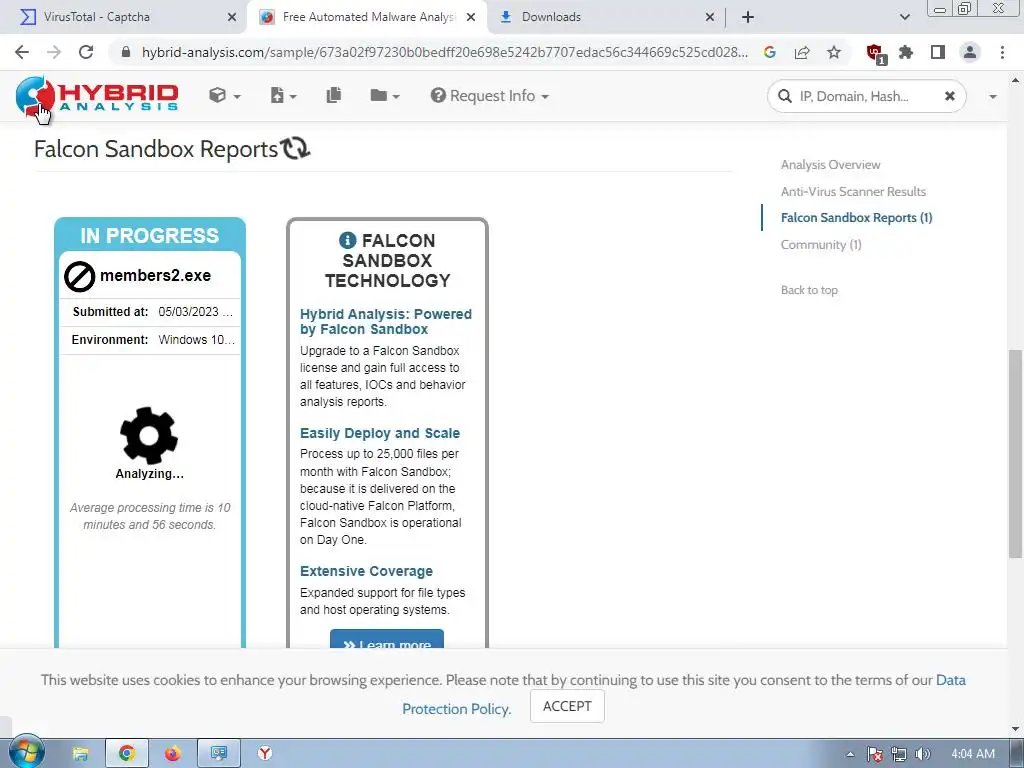Image resolution: width=1024 pixels, height=768 pixels.
Task: Open a new browser tab
Action: pos(748,17)
